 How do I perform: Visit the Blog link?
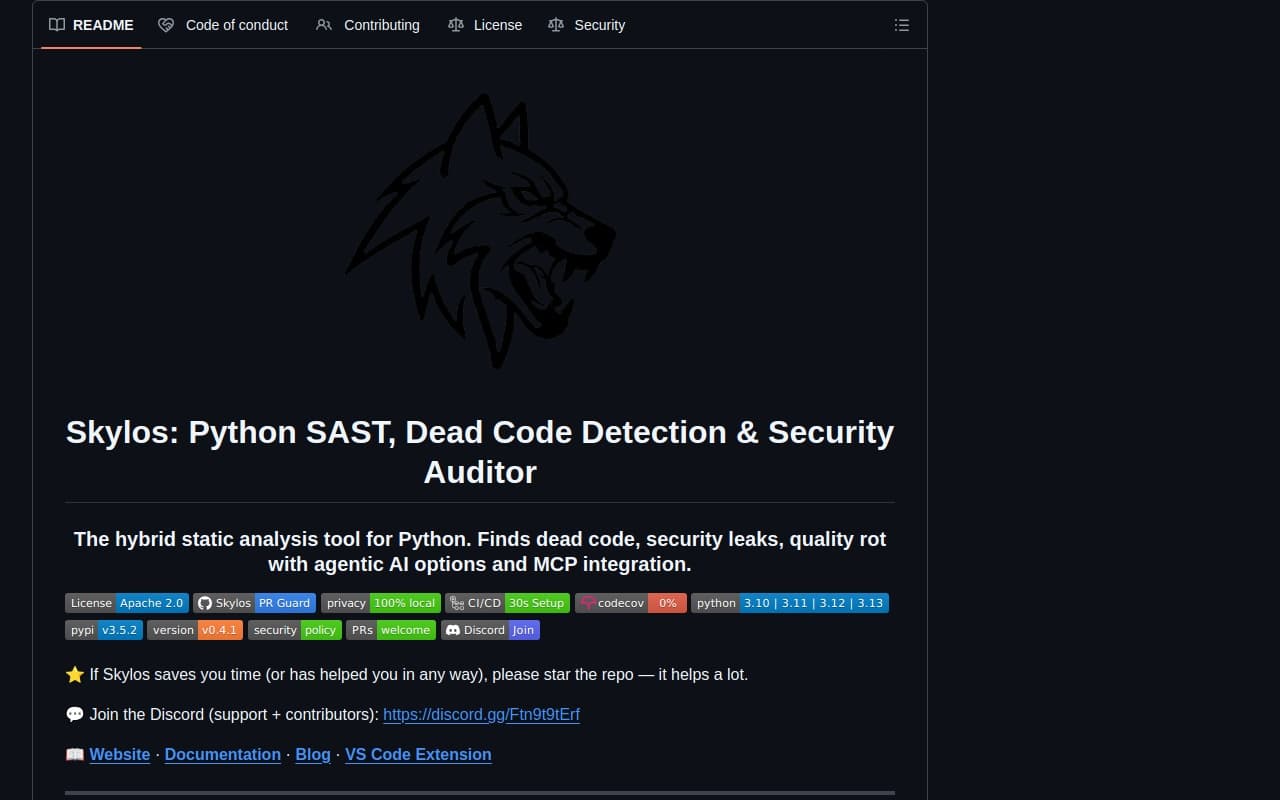click(x=313, y=755)
